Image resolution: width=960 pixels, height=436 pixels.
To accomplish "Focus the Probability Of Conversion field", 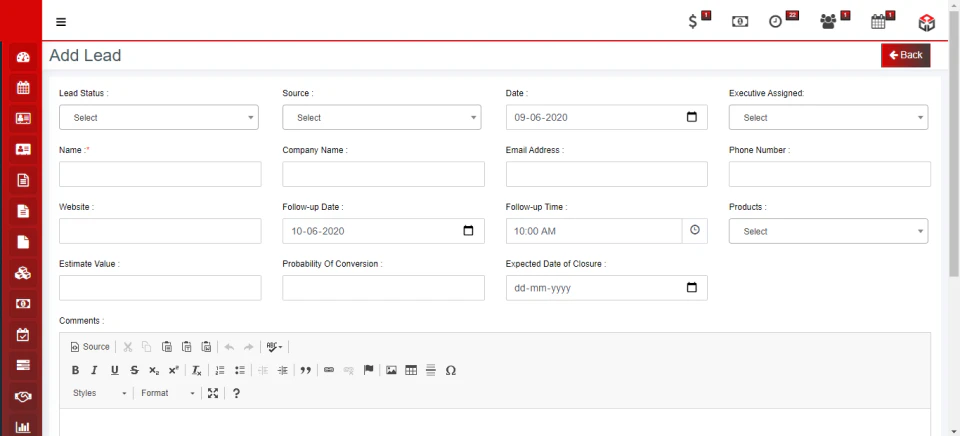I will [x=383, y=288].
